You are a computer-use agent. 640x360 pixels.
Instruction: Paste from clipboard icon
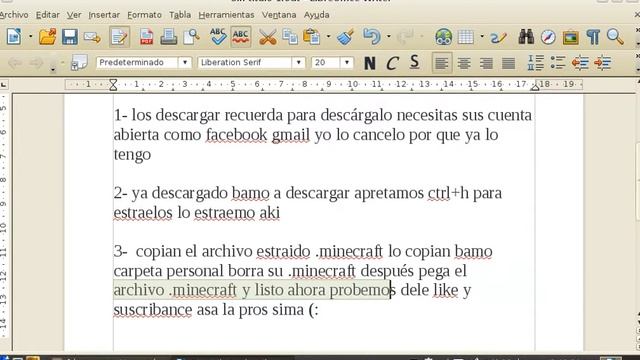tap(312, 37)
